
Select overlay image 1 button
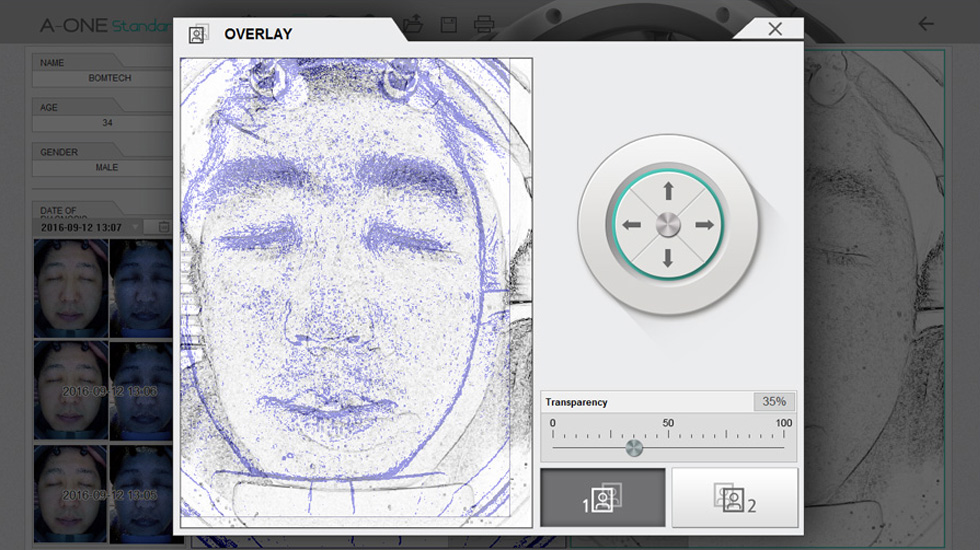[602, 498]
